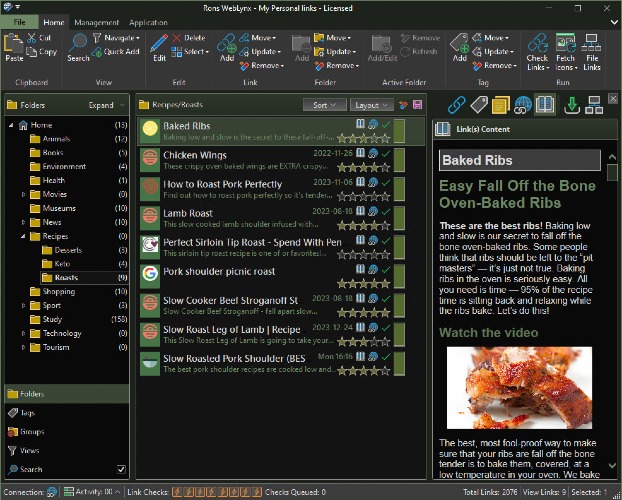Show the link details chain icon panel
The height and width of the screenshot is (500, 622).
(x=457, y=106)
